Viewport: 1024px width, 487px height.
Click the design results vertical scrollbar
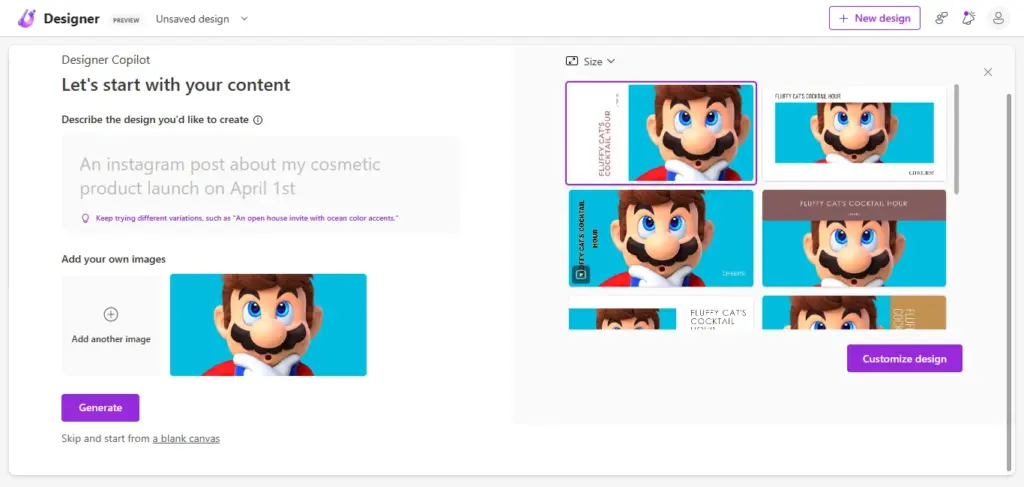click(x=957, y=138)
